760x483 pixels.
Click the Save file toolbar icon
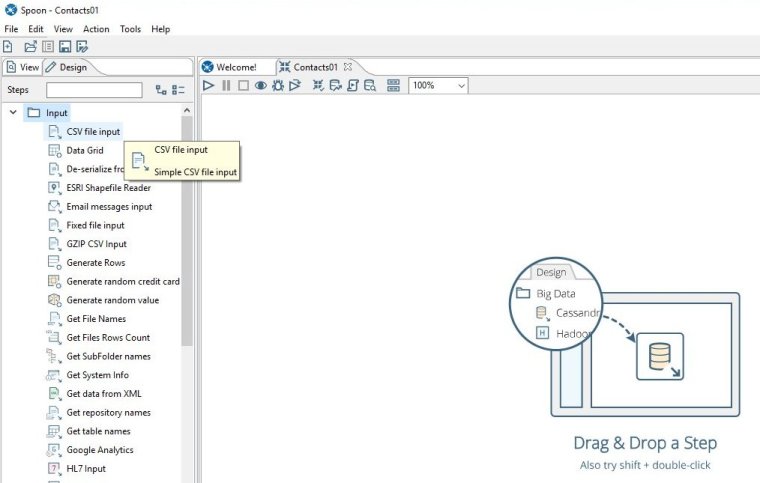pyautogui.click(x=64, y=47)
